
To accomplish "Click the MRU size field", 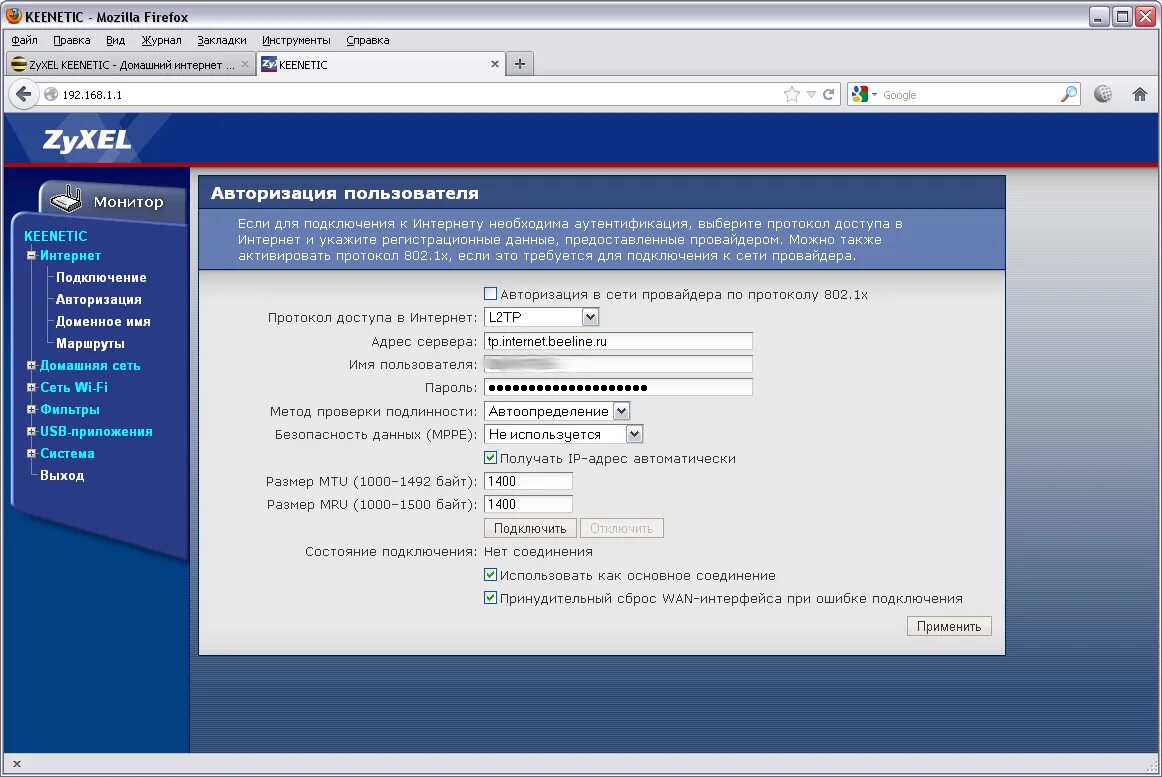I will (528, 504).
